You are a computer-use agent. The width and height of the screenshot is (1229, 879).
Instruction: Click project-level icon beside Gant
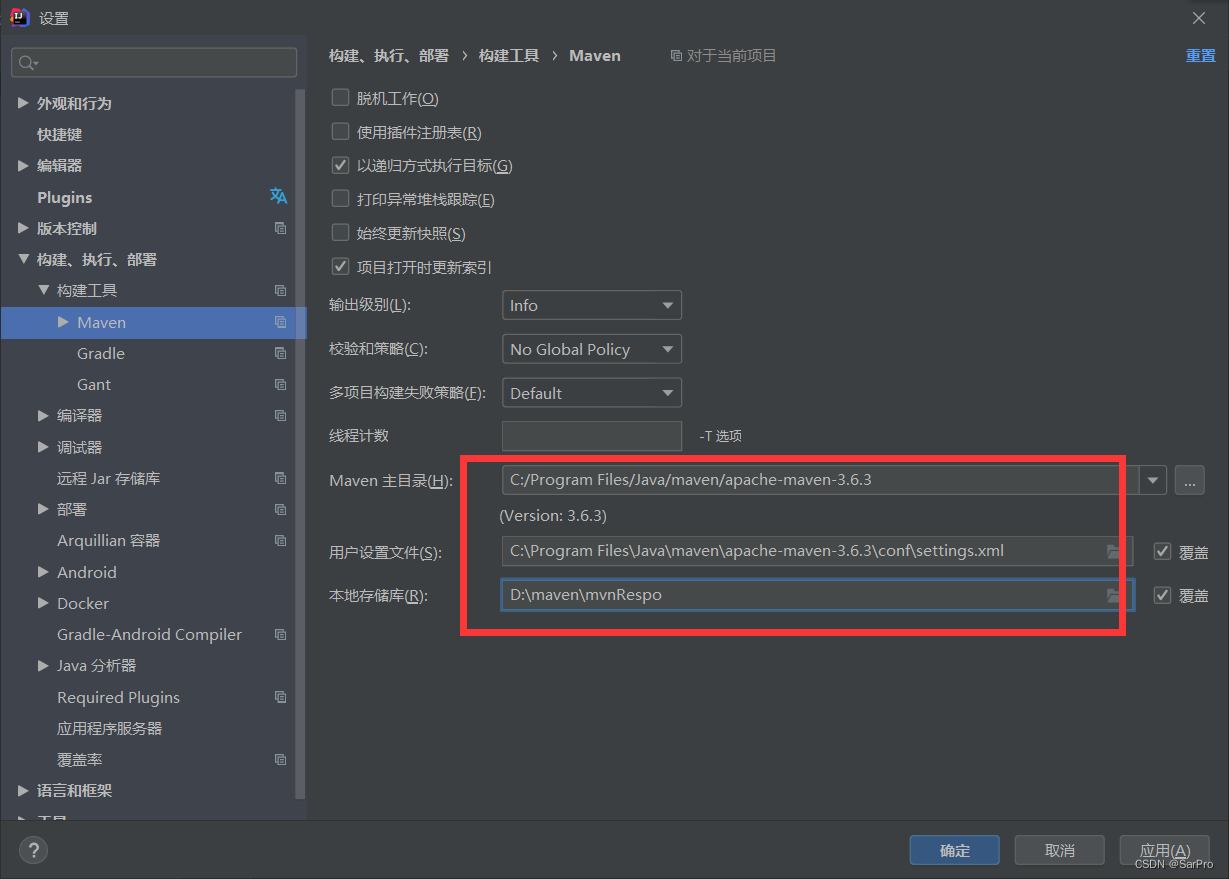coord(280,384)
